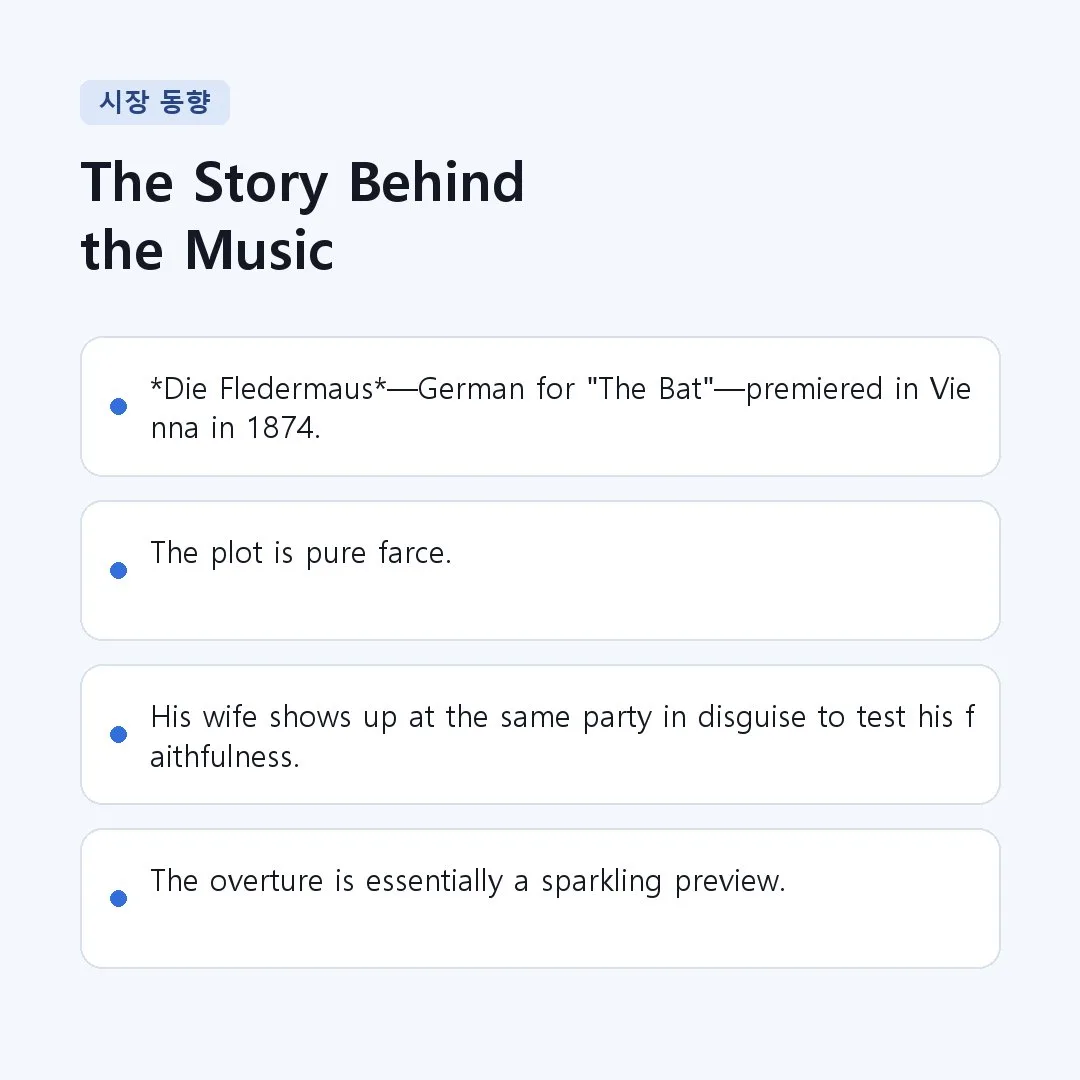Image resolution: width=1080 pixels, height=1080 pixels.
Task: Click the word Fledermaus in the first card
Action: [297, 388]
